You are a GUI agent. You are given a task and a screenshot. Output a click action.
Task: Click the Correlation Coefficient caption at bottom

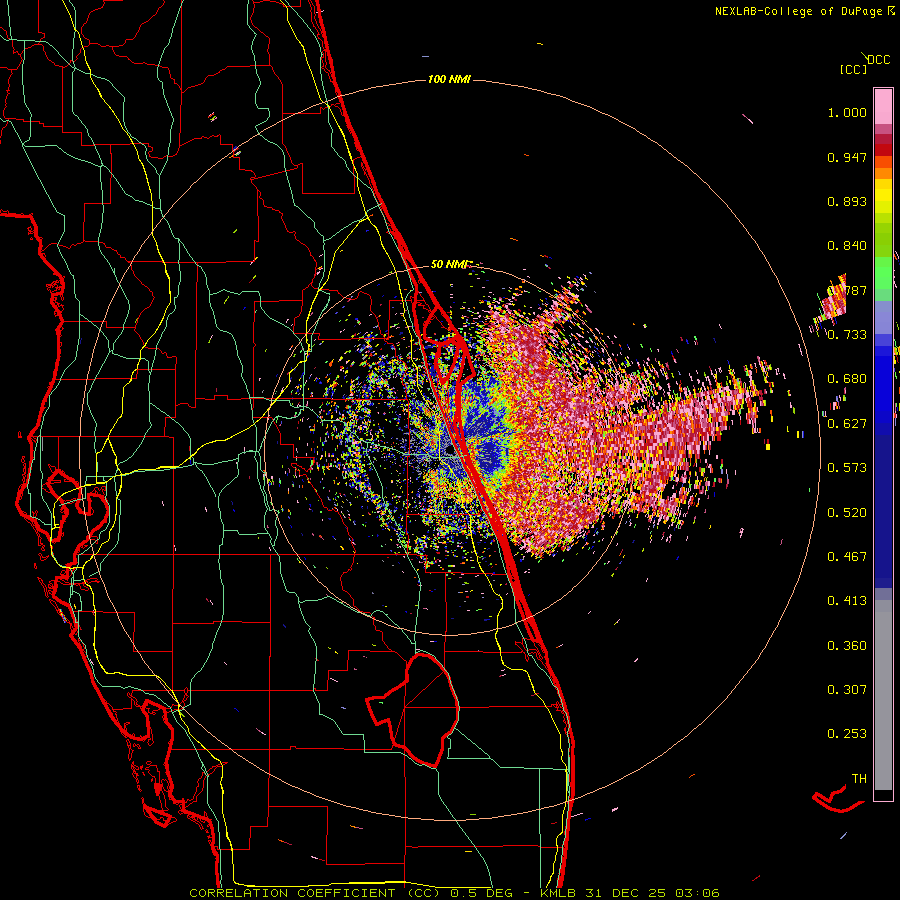[454, 893]
